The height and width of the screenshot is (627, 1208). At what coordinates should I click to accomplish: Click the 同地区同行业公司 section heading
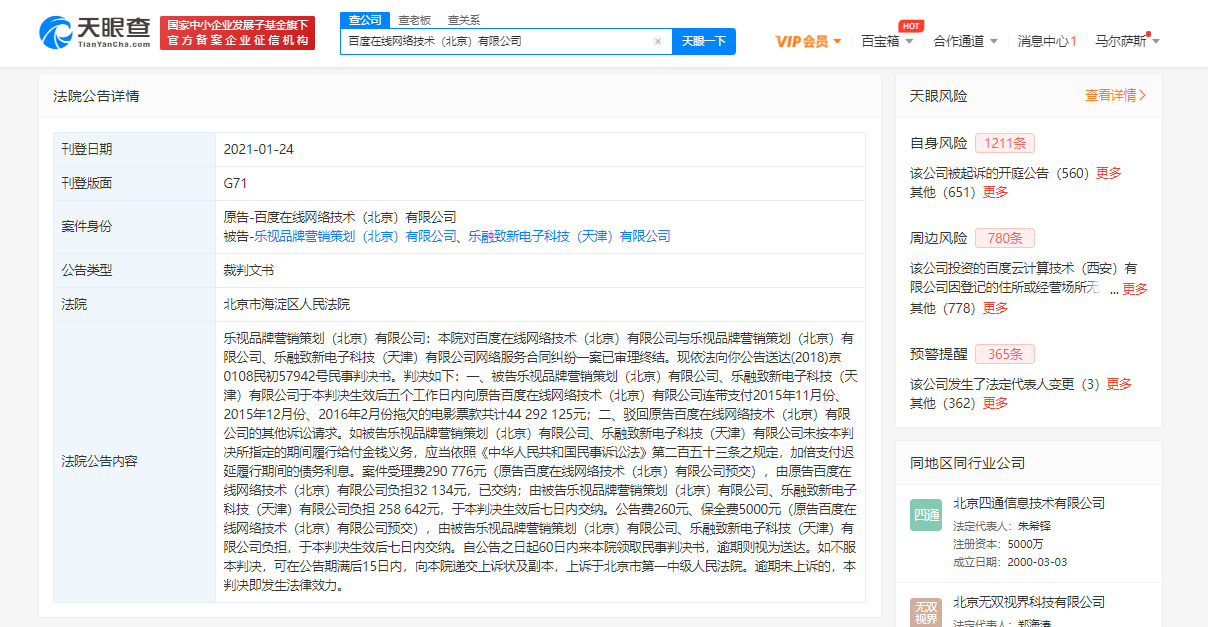pos(968,463)
